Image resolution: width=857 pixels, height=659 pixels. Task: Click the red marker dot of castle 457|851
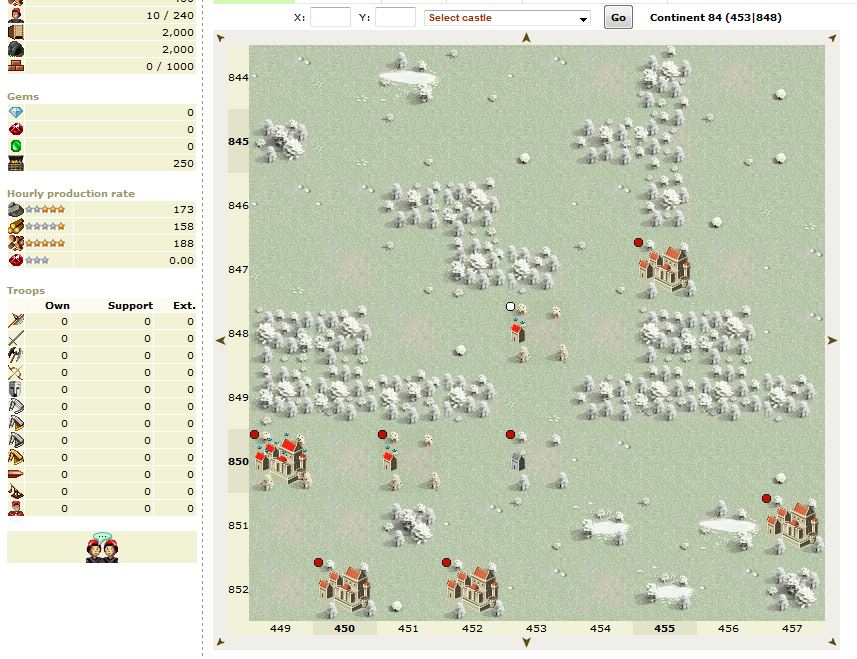click(x=766, y=498)
